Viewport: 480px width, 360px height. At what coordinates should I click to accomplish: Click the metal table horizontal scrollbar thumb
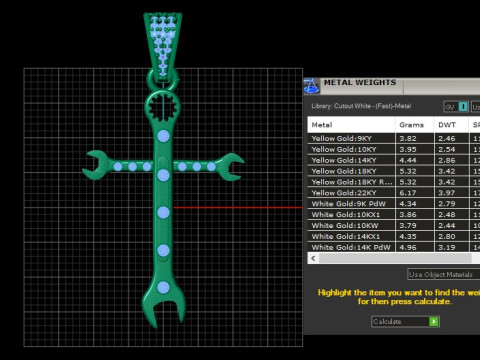(x=395, y=258)
